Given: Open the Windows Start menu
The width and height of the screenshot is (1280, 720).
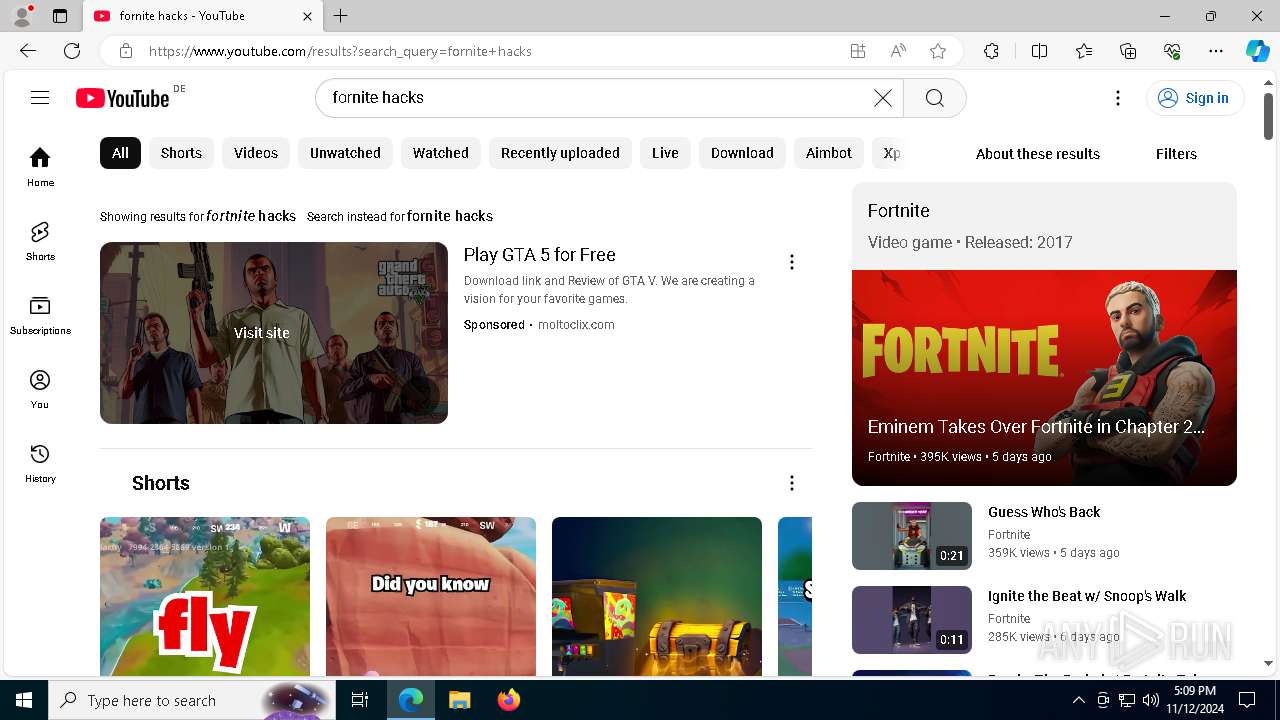Looking at the screenshot, I should [x=24, y=700].
